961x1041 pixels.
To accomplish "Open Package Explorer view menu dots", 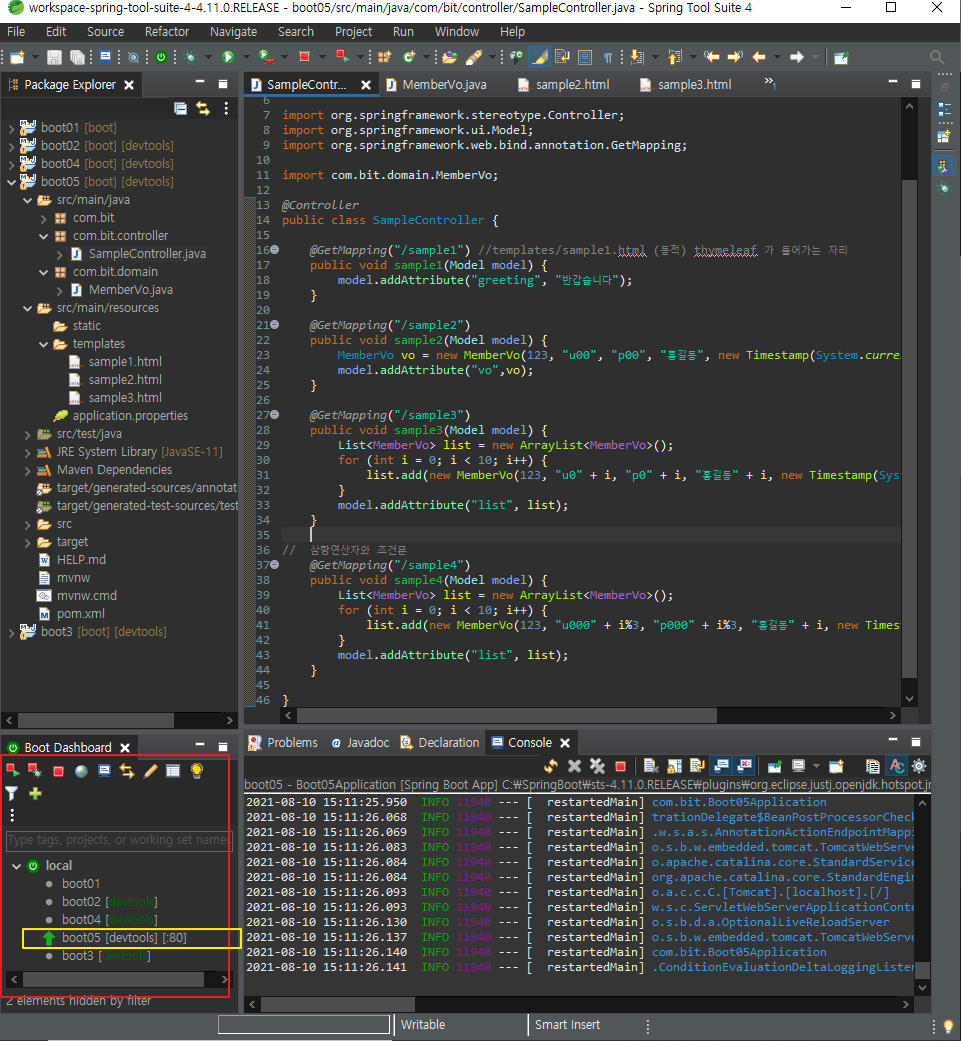I will [x=226, y=108].
